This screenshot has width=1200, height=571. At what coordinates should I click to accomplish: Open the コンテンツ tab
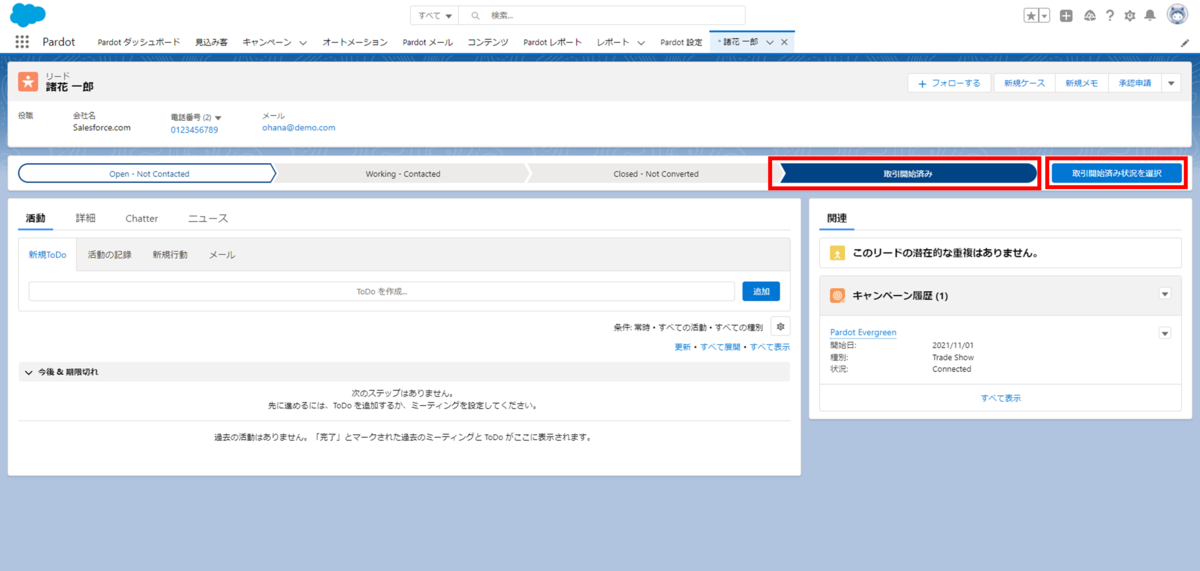tap(488, 42)
